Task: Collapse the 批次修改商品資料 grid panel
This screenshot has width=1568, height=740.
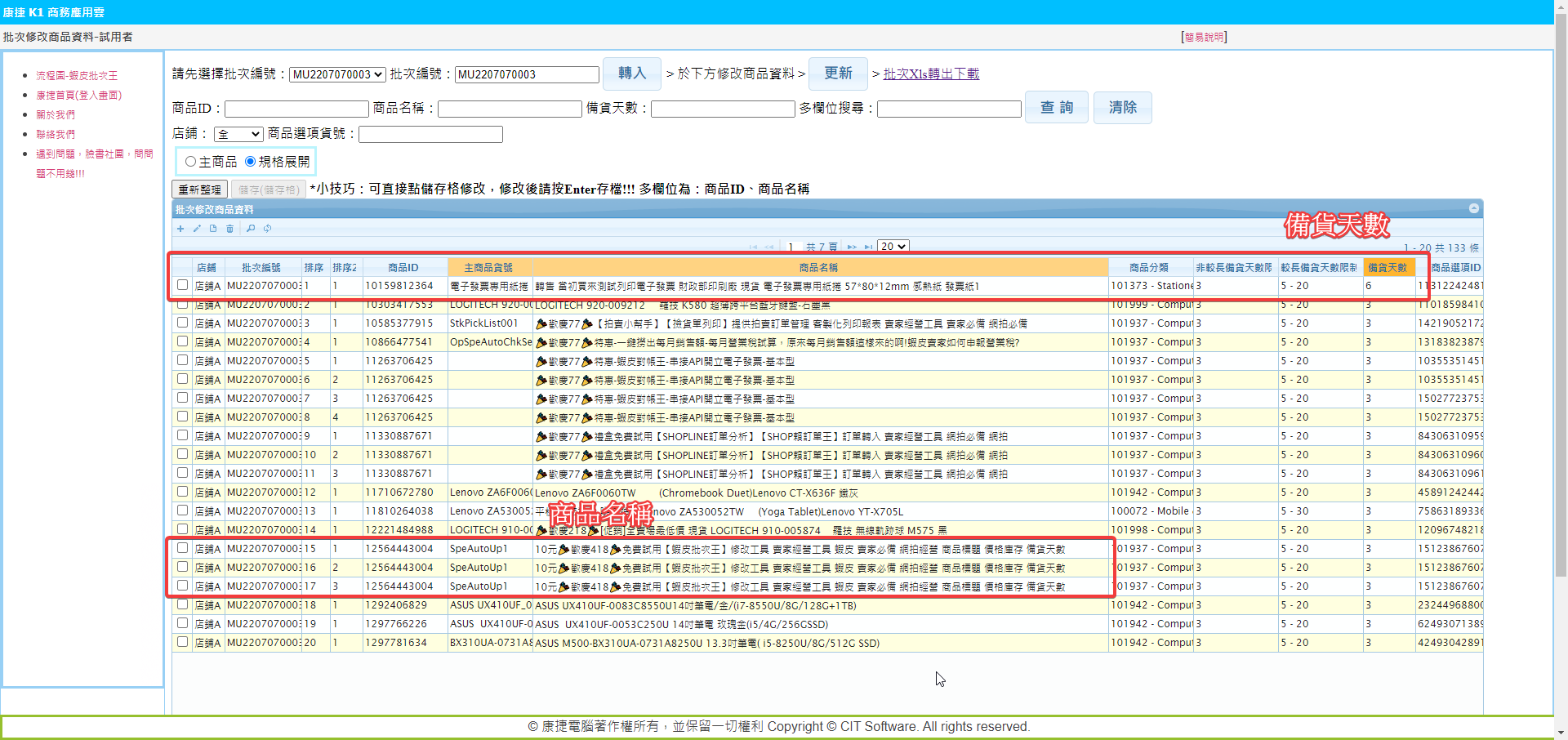Action: point(1473,209)
